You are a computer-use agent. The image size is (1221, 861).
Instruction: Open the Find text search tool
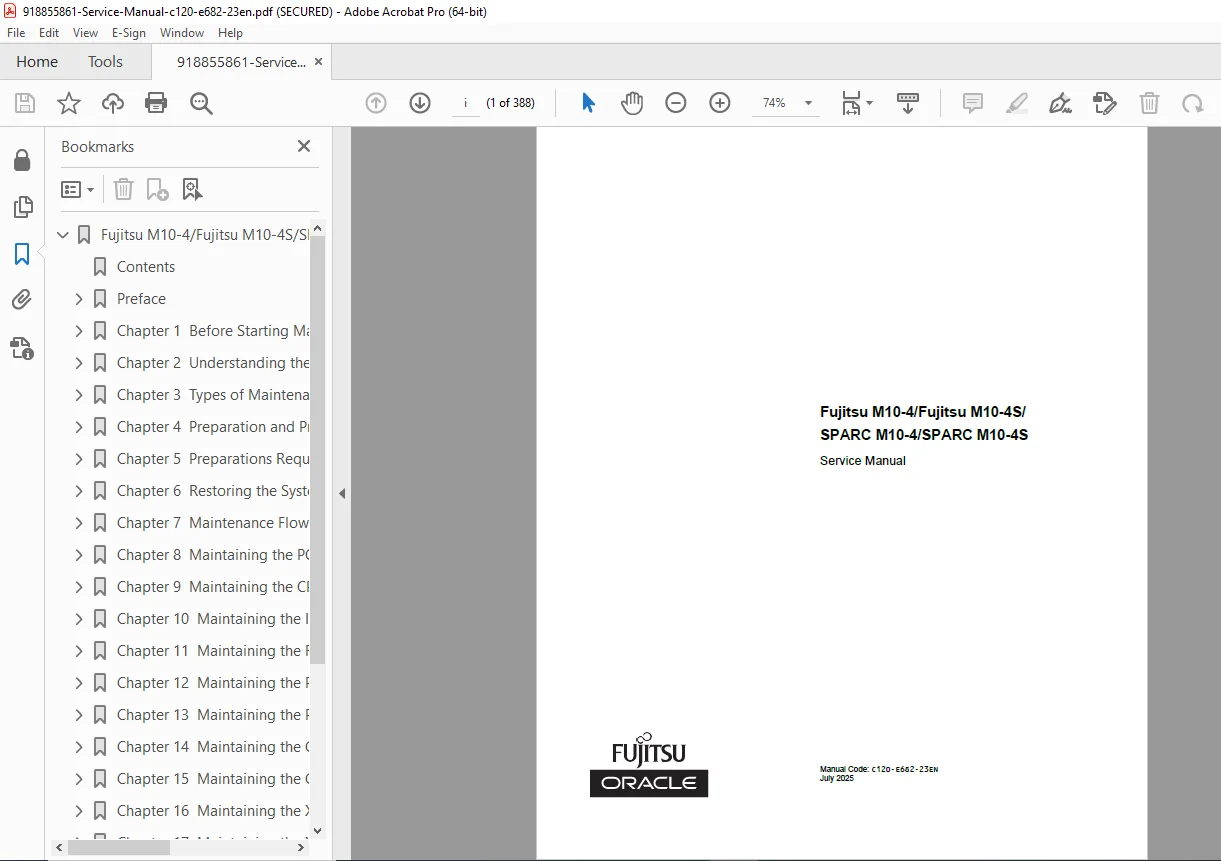coord(201,103)
